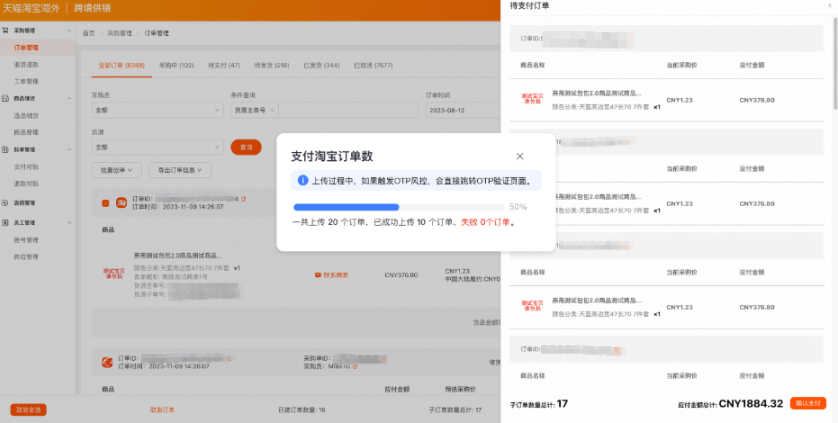Open 工单管理 in the sidebar
The image size is (838, 423).
point(26,81)
